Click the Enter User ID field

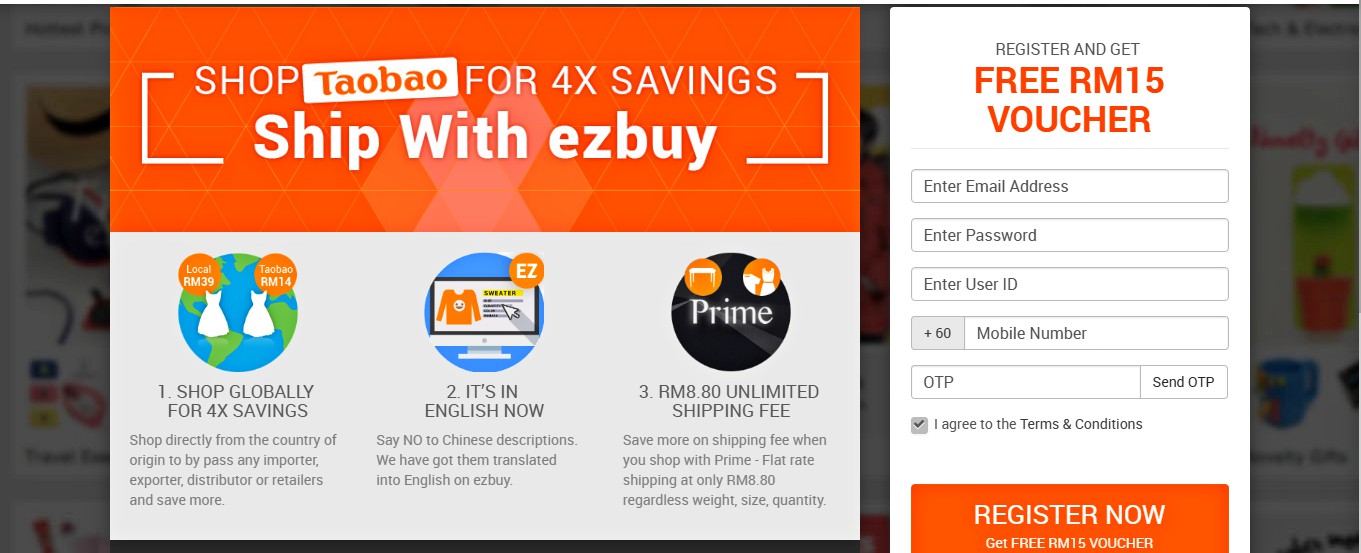(x=1069, y=284)
